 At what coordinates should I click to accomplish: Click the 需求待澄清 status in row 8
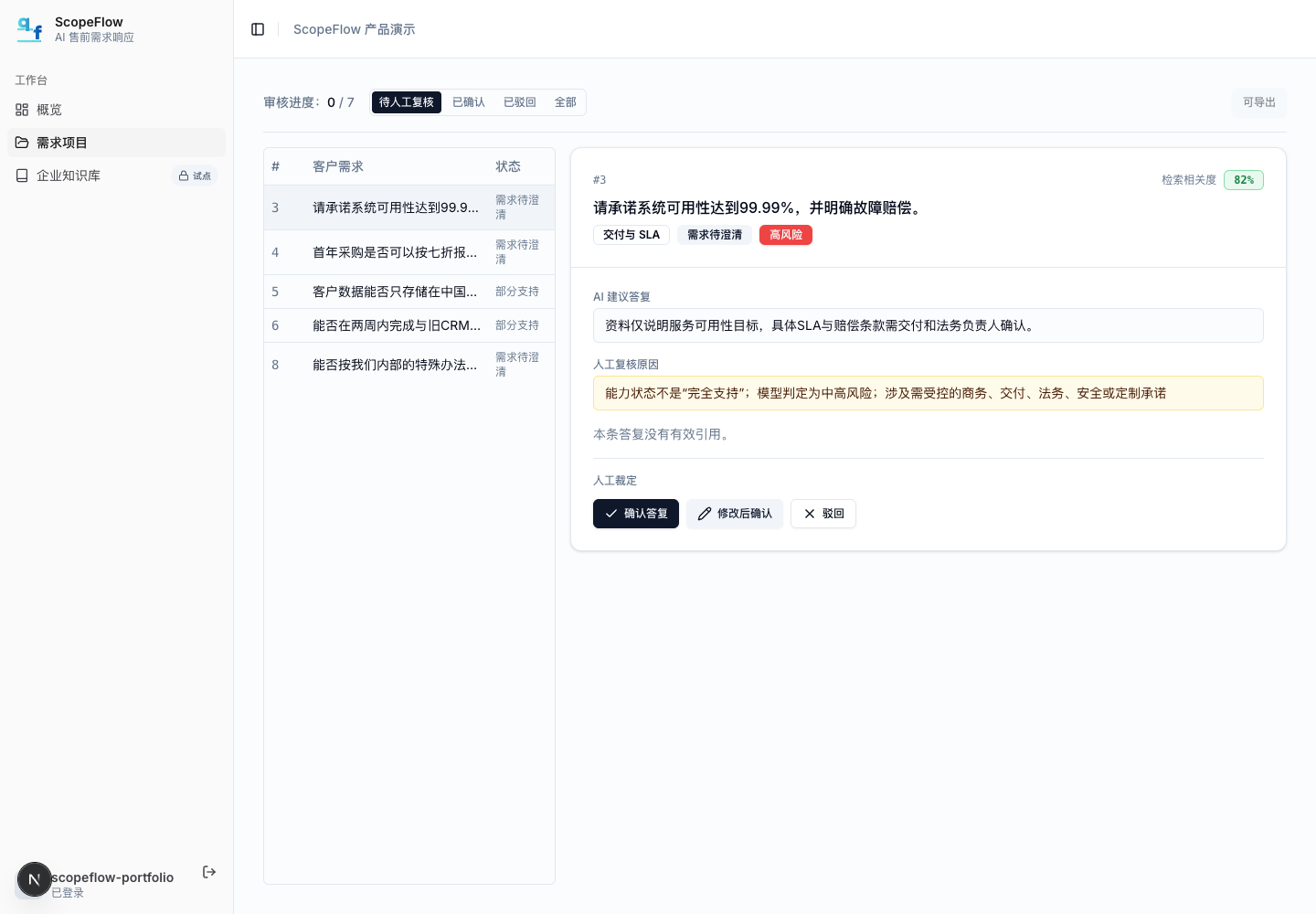[517, 365]
